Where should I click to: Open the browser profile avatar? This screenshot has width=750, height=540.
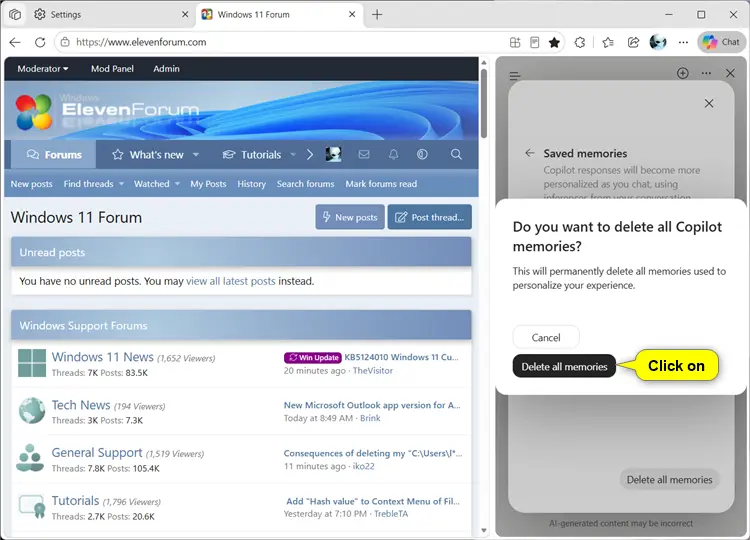coord(658,42)
